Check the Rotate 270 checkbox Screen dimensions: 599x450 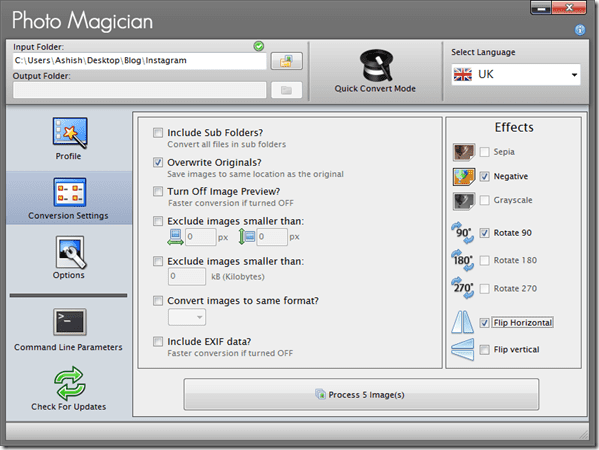(x=484, y=288)
